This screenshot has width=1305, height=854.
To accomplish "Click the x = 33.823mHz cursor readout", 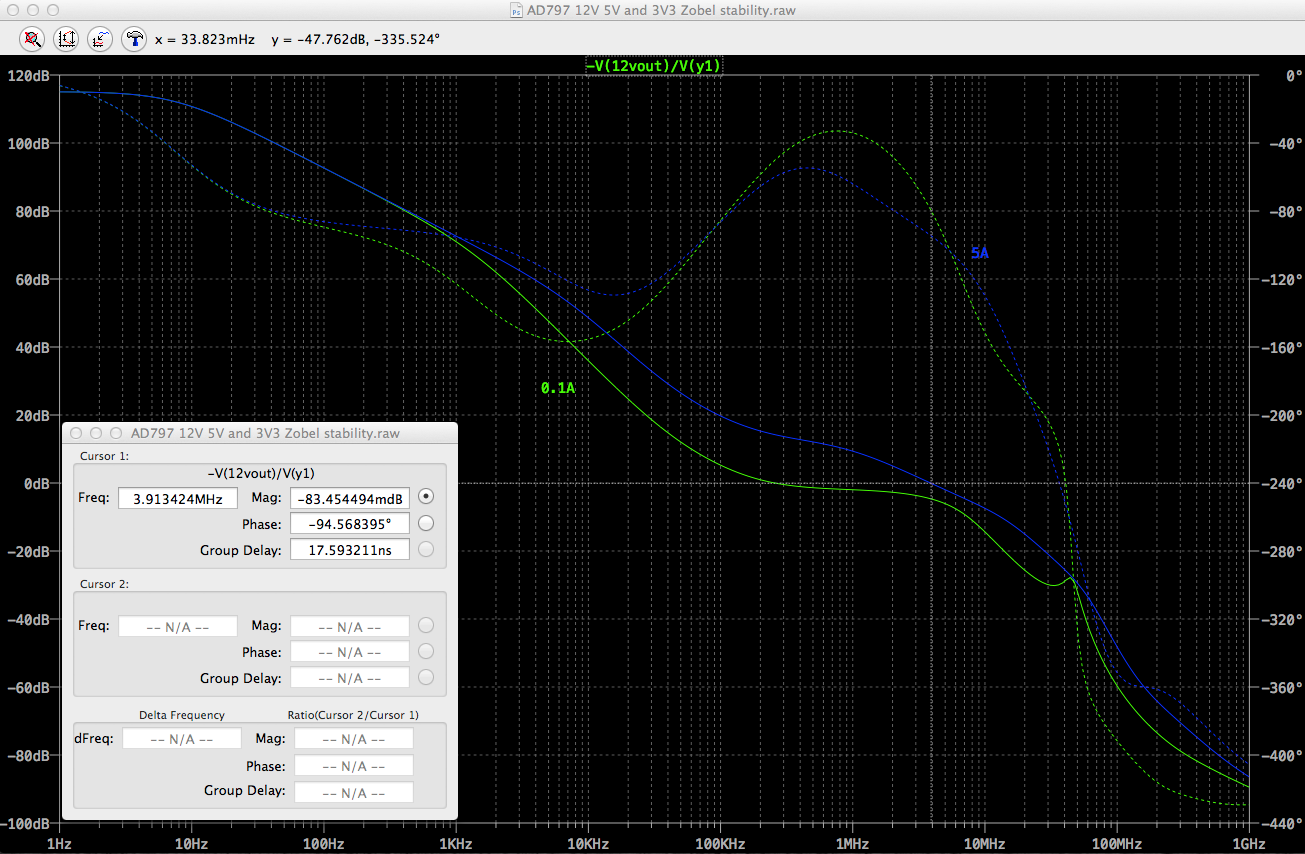I will 205,40.
